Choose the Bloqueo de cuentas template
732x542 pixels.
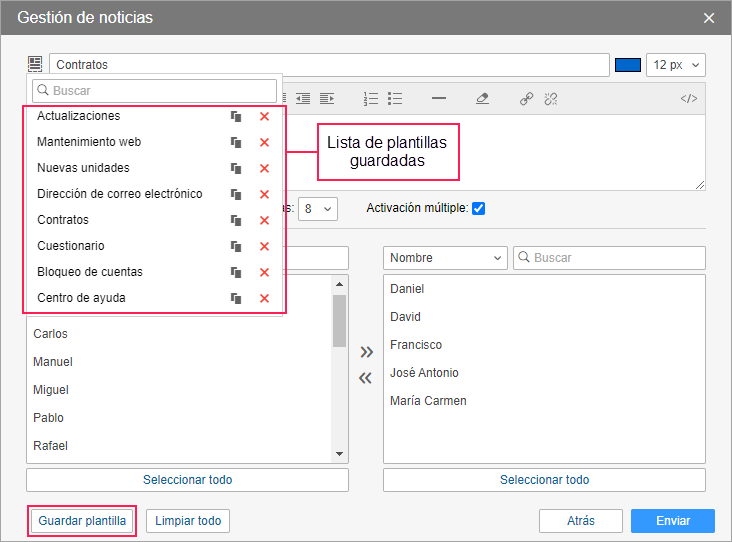click(x=89, y=272)
